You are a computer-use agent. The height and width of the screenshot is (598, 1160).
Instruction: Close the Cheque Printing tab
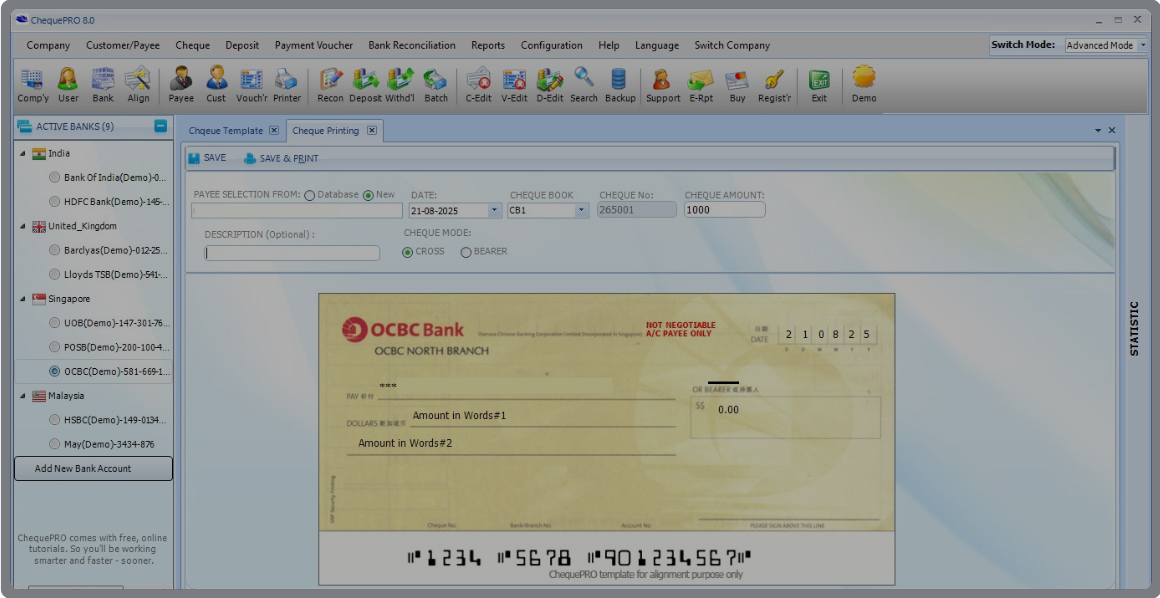(x=371, y=130)
